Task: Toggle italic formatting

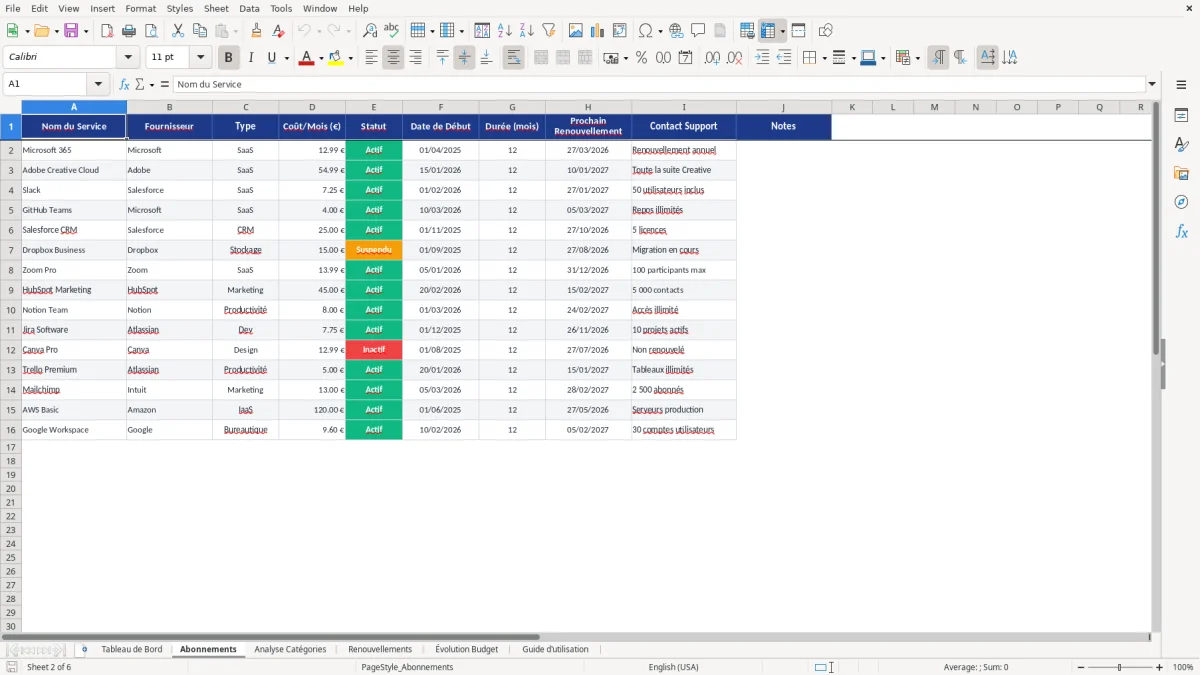Action: click(x=251, y=57)
